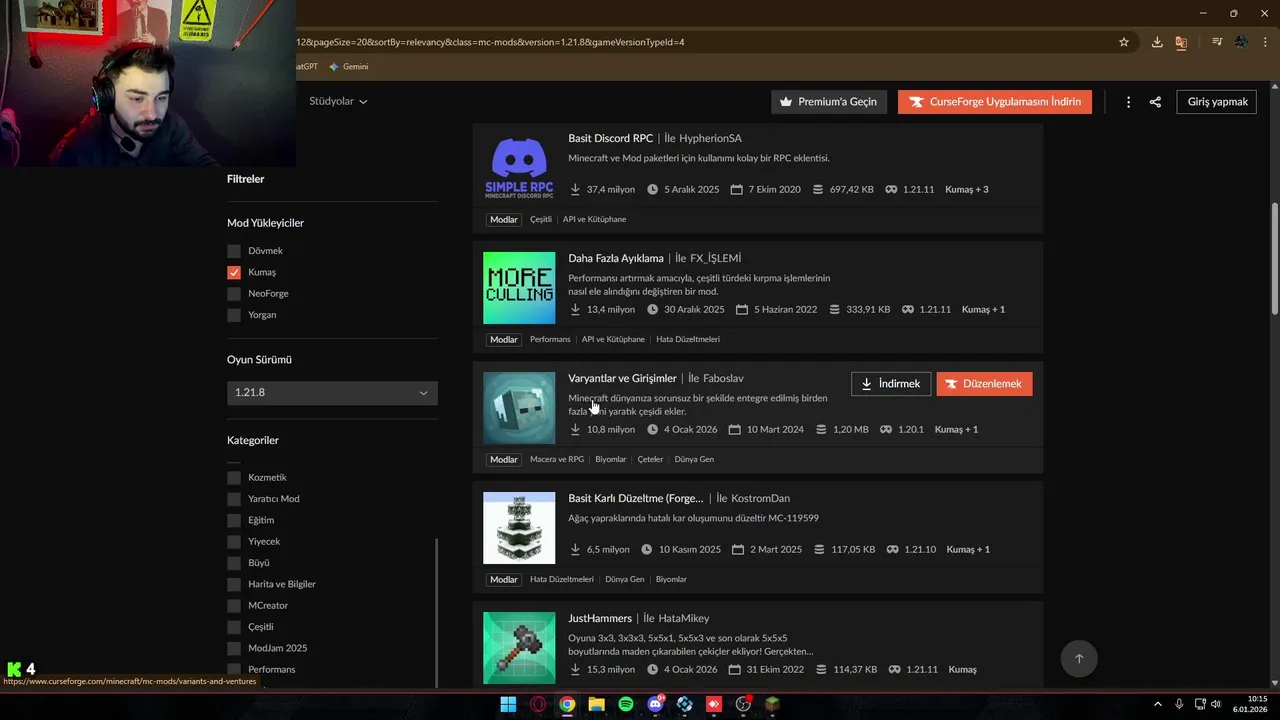Image resolution: width=1280 pixels, height=720 pixels.
Task: Click the Macera ve RPG tag
Action: pyautogui.click(x=557, y=459)
